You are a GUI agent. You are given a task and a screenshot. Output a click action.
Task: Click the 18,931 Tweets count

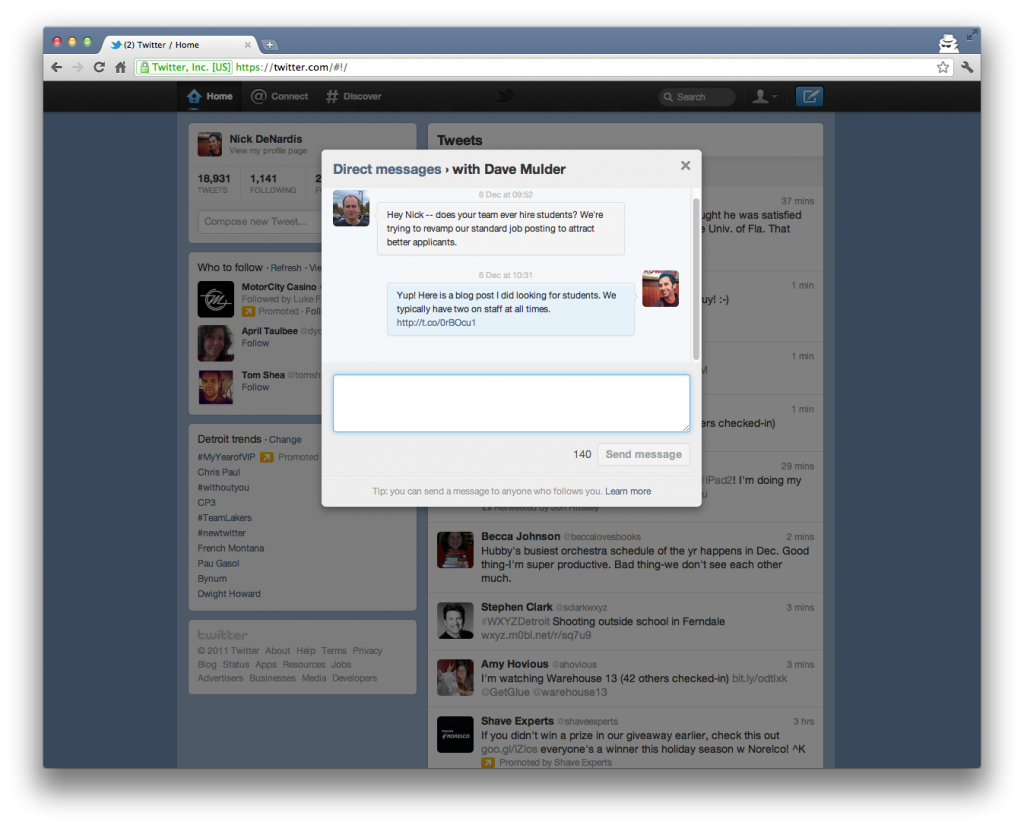pos(214,183)
